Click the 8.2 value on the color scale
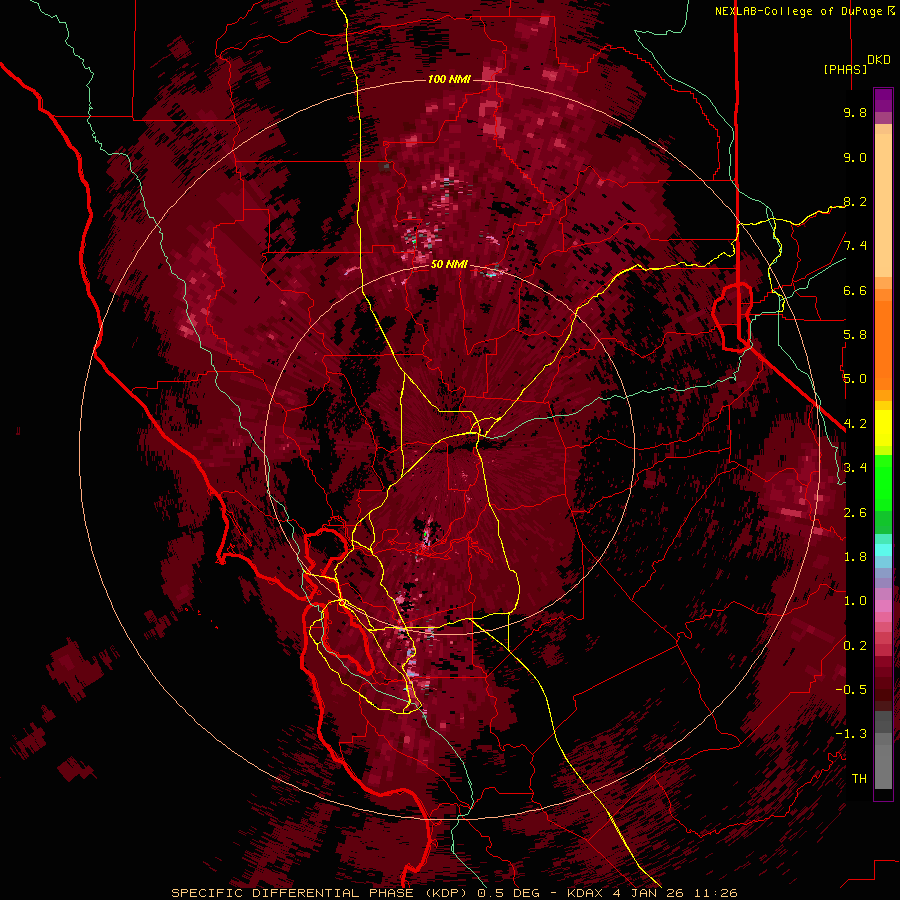Image resolution: width=900 pixels, height=900 pixels. tap(855, 201)
